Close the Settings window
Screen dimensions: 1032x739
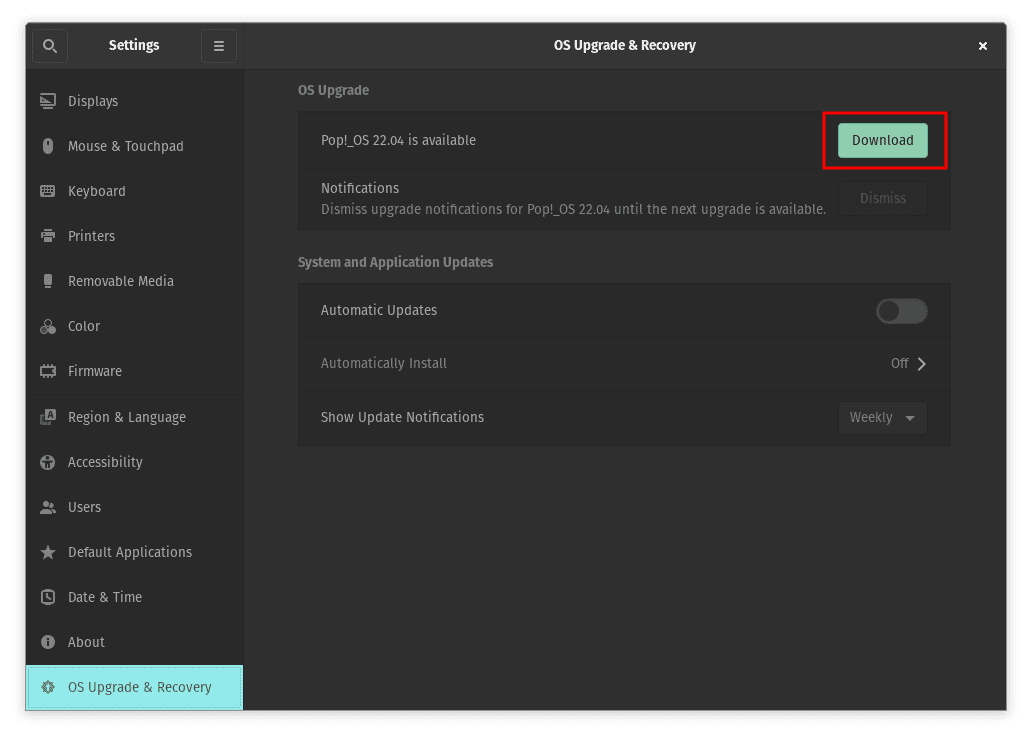983,45
